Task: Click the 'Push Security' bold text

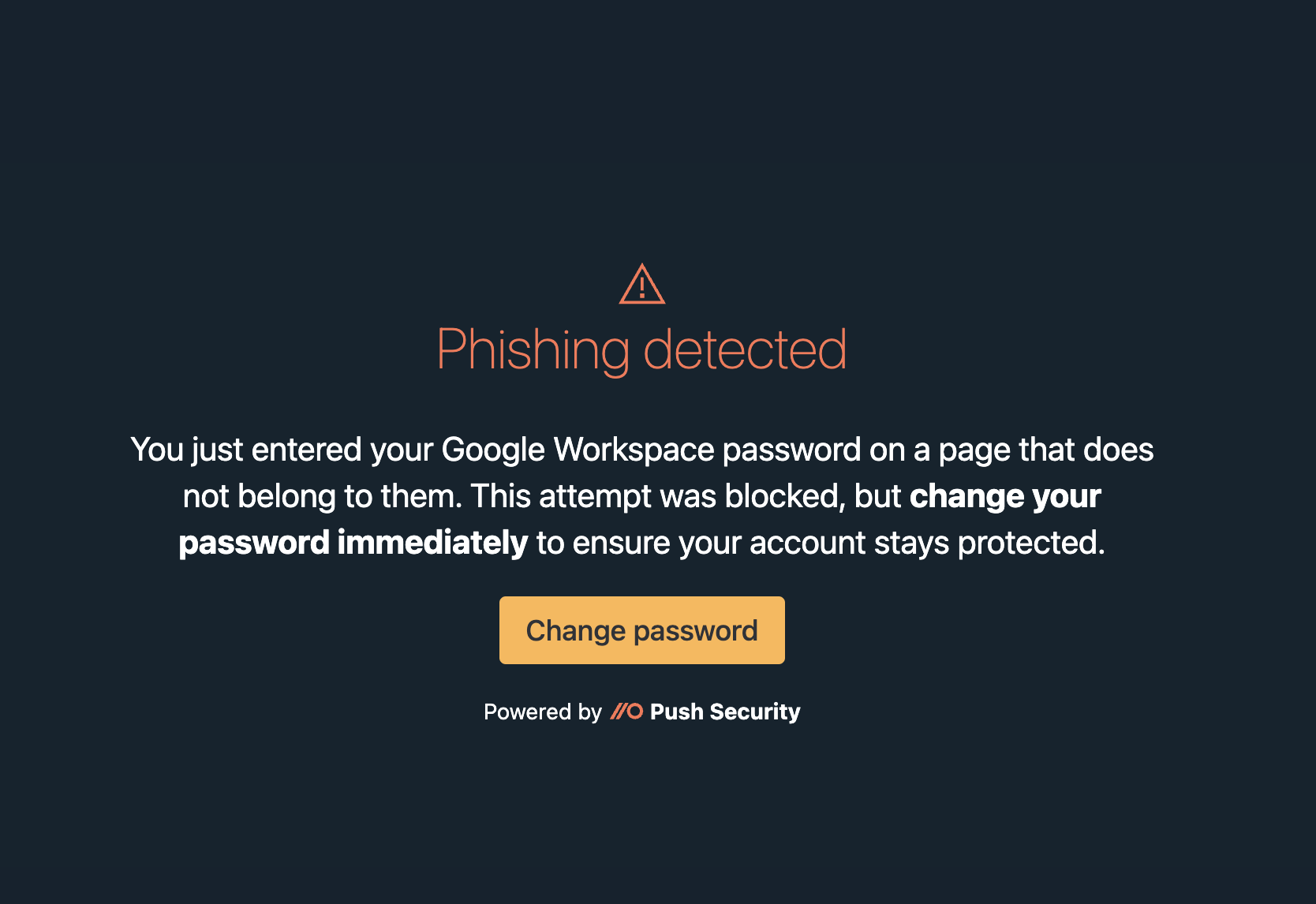Action: [724, 712]
